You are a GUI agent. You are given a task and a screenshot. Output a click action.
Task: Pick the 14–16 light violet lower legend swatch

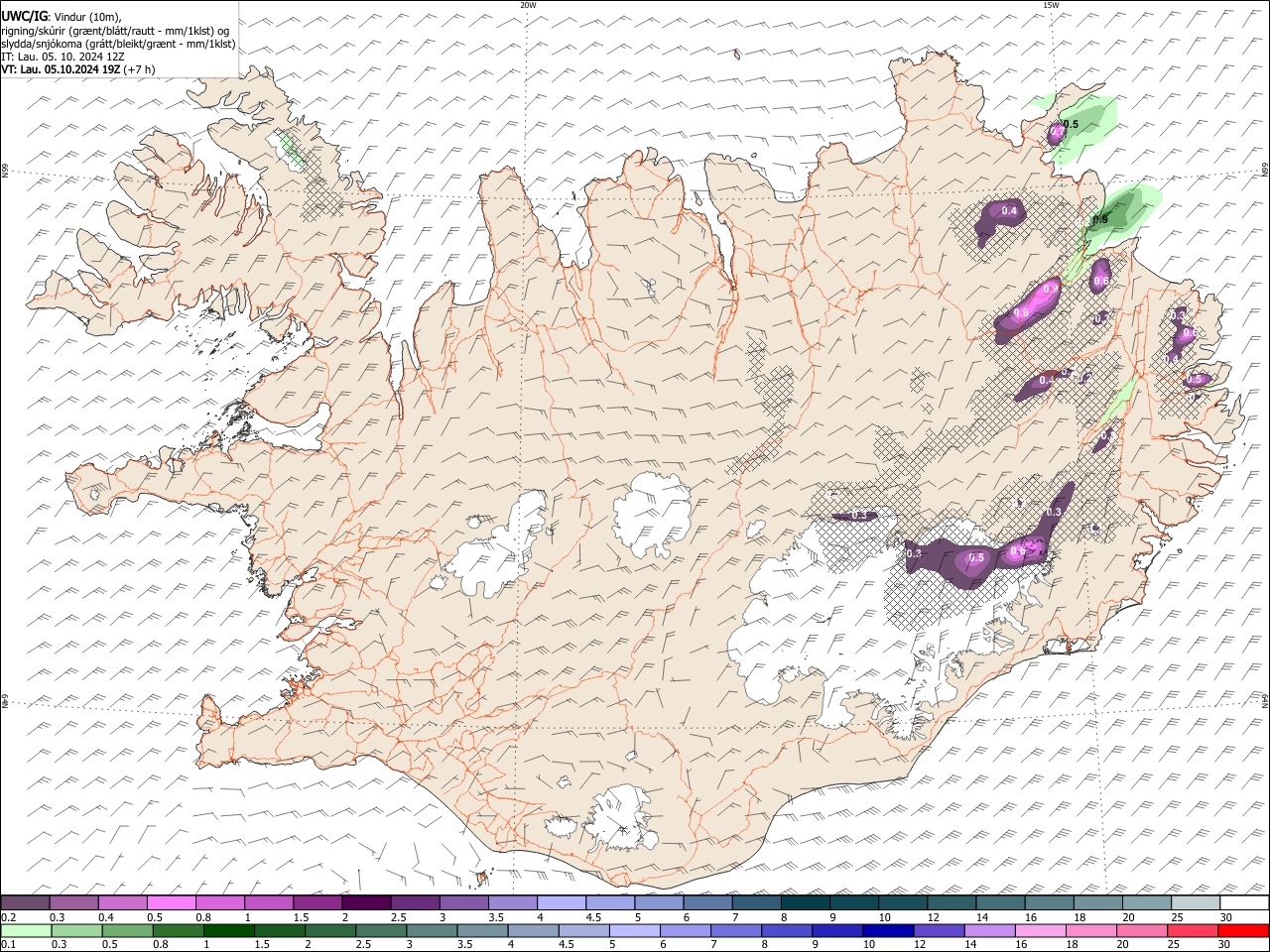click(988, 931)
